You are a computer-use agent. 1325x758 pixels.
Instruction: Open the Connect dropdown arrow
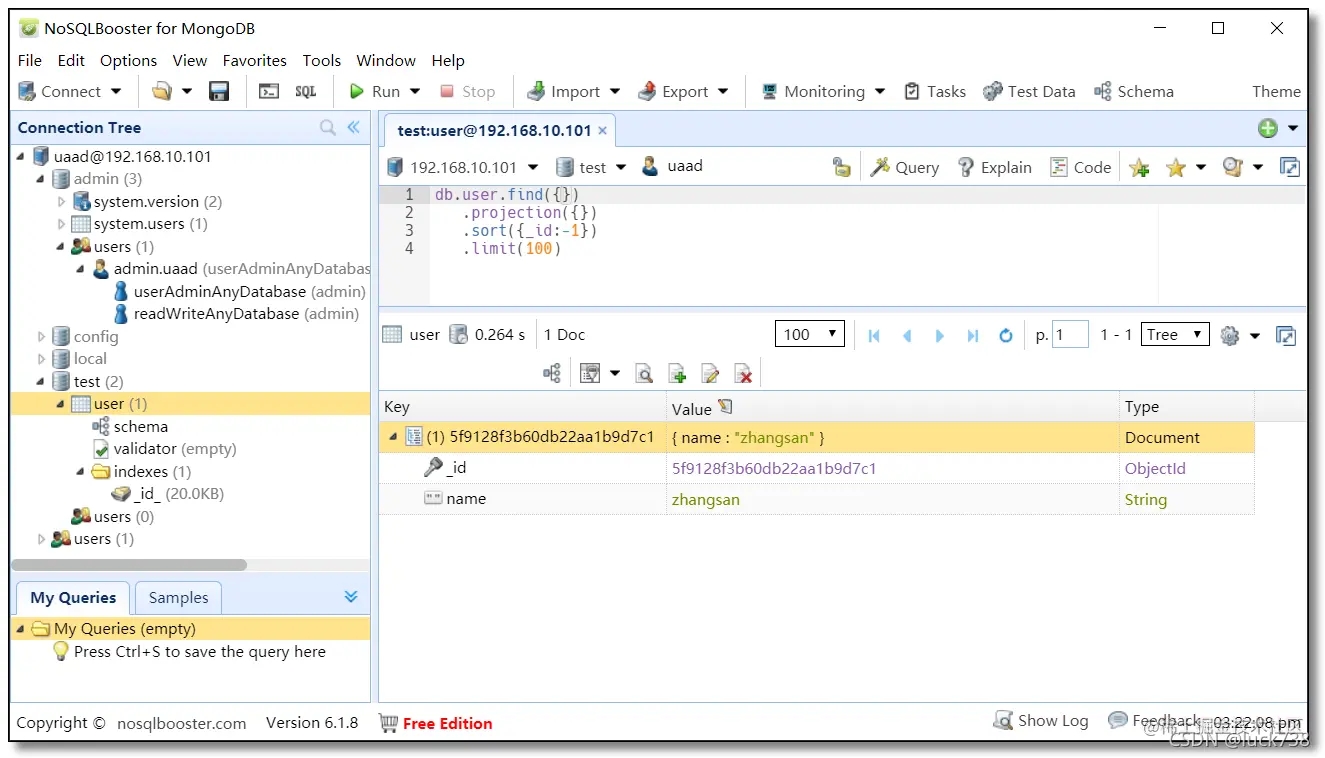click(116, 91)
